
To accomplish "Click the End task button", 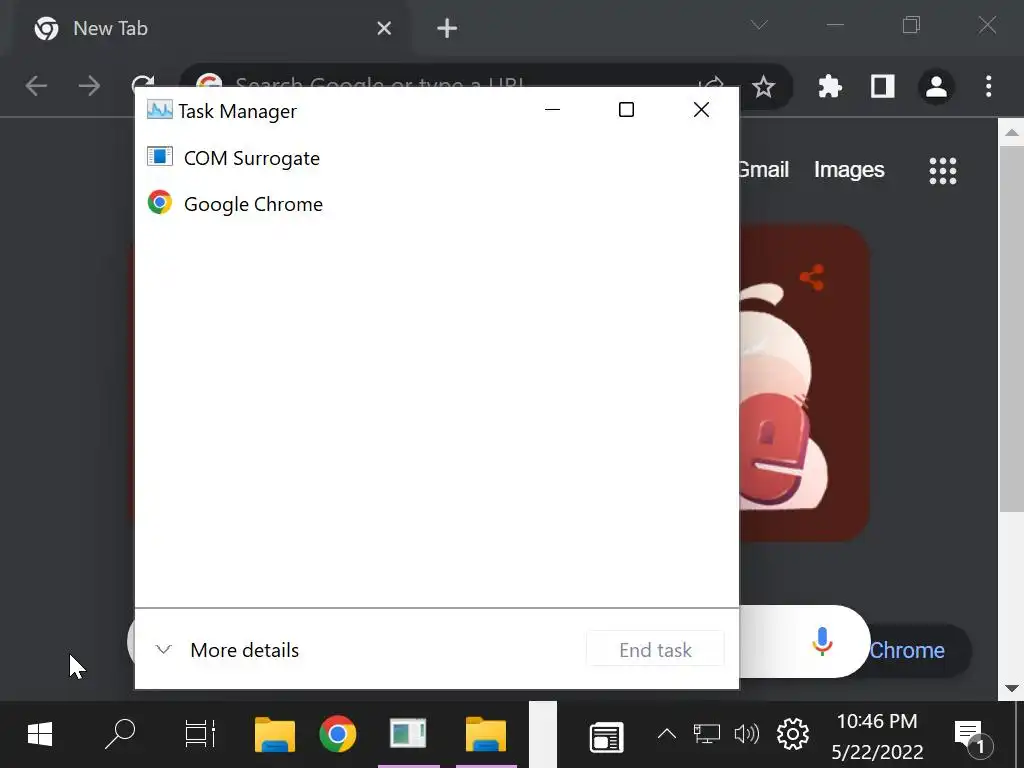I will coord(655,650).
